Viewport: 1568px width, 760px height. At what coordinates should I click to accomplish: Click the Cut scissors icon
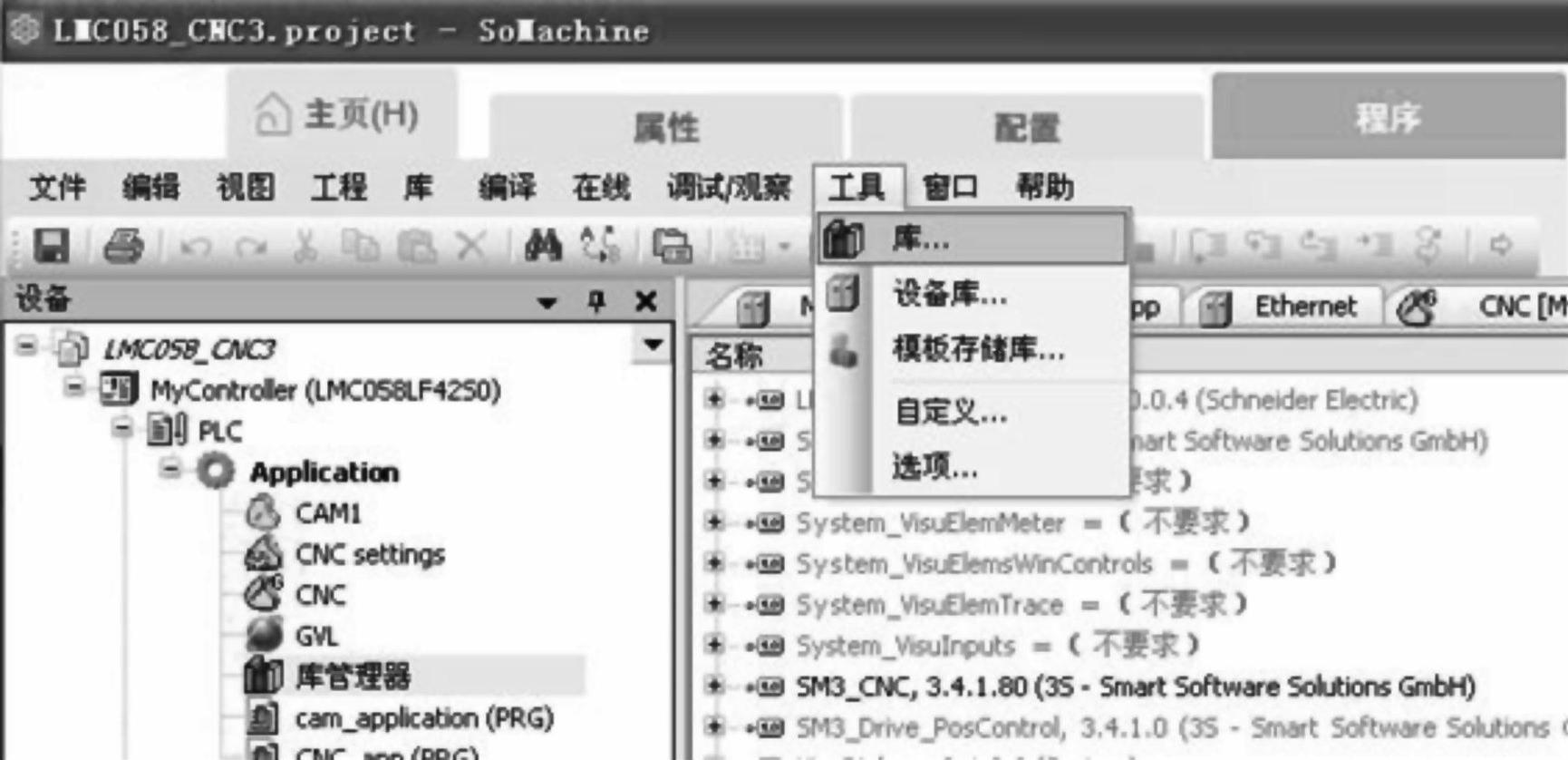tap(306, 246)
